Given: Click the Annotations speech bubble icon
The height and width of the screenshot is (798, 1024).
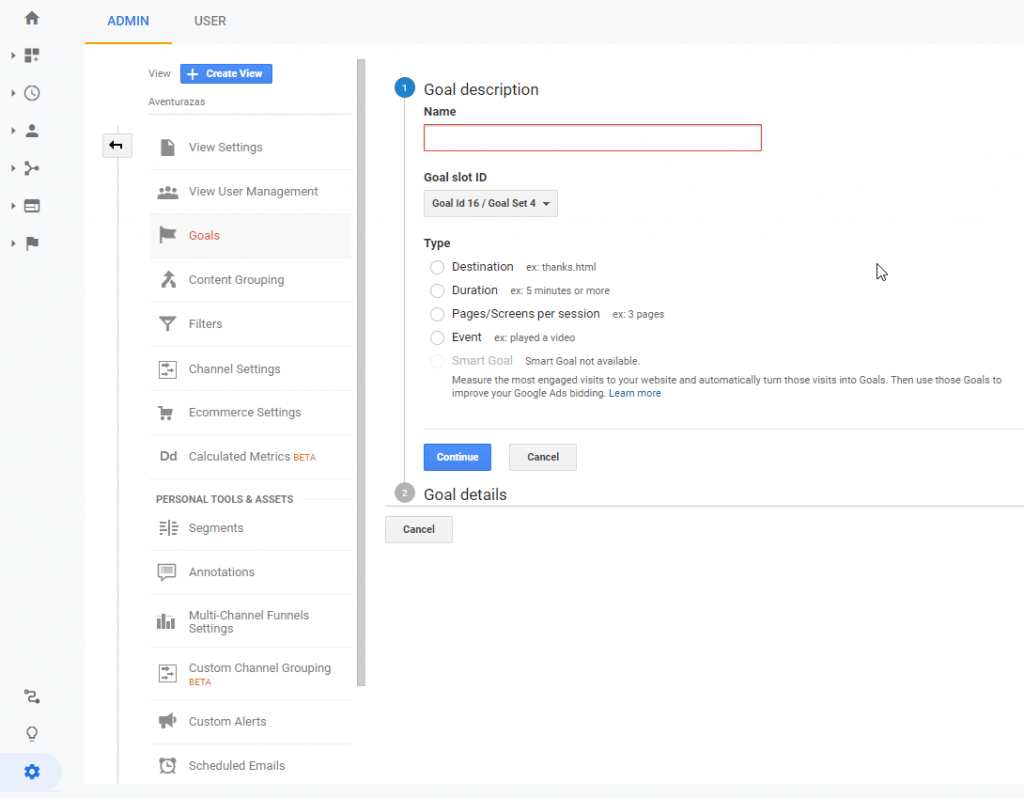Looking at the screenshot, I should (x=167, y=572).
